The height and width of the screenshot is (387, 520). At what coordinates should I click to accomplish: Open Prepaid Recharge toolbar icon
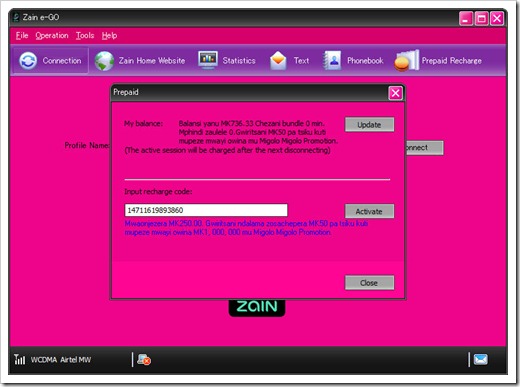point(406,60)
